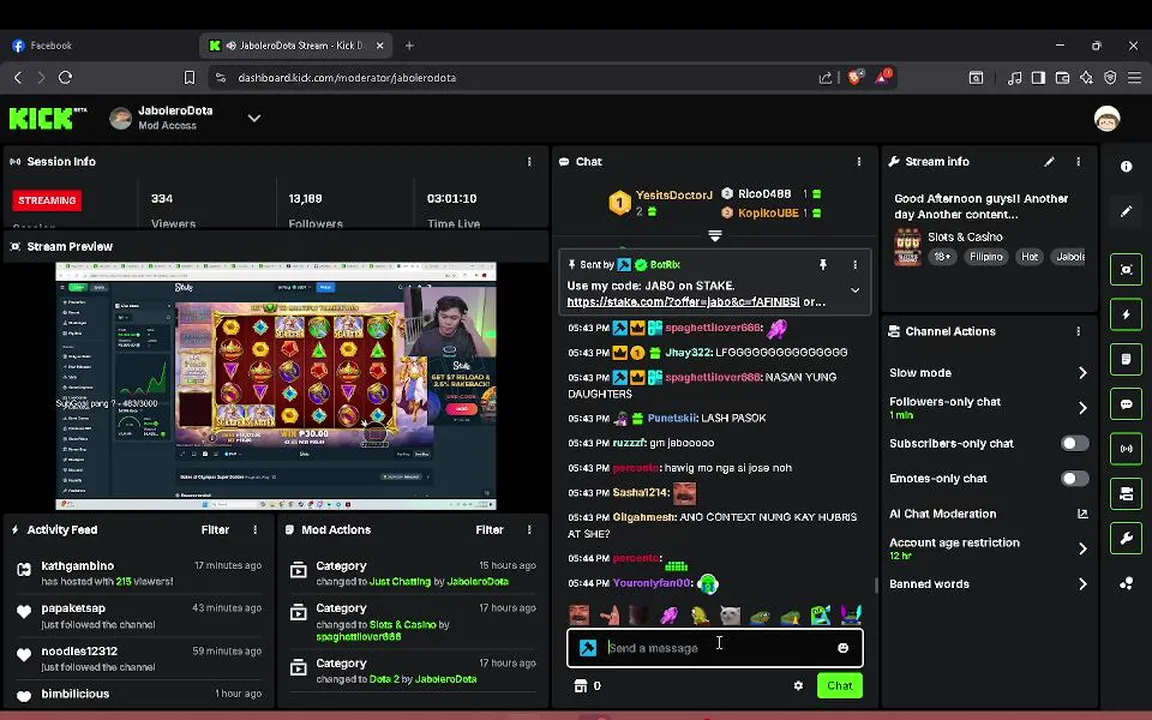Open Stream info three-dot menu
Image resolution: width=1152 pixels, height=720 pixels.
[x=1078, y=162]
